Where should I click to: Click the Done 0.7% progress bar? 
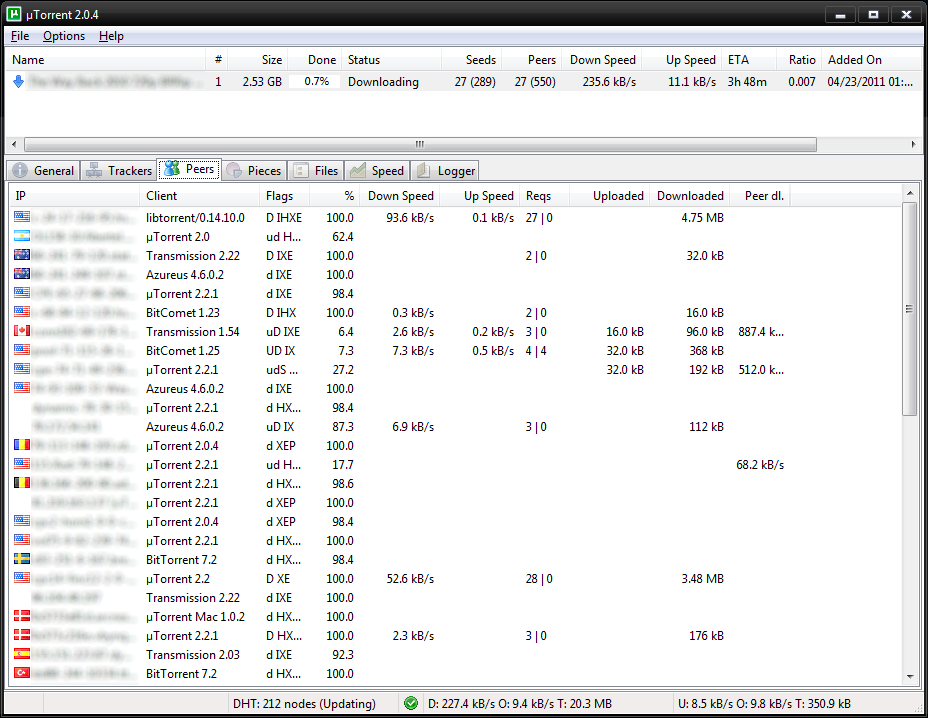coord(315,82)
